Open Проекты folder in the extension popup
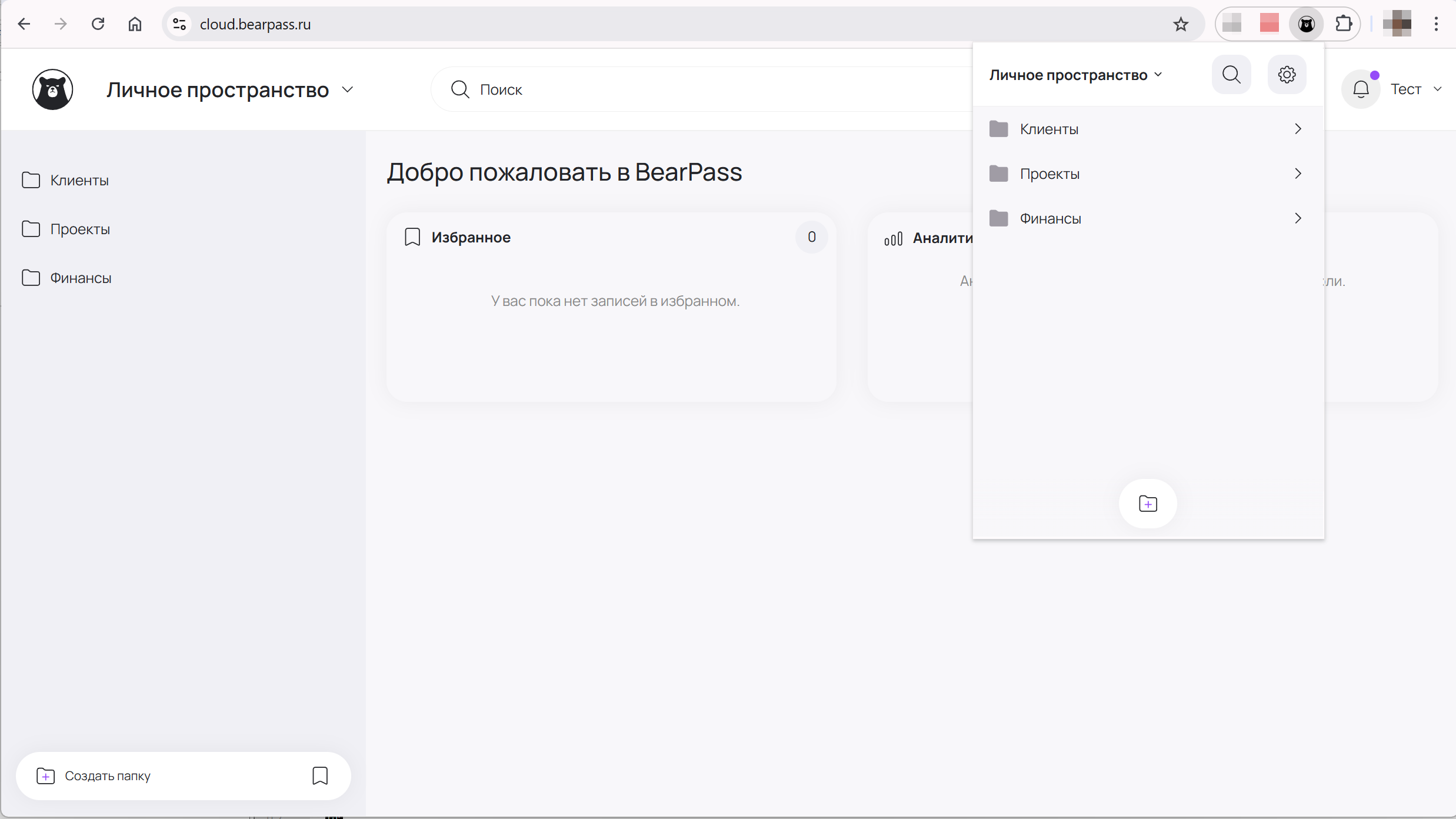Viewport: 1456px width, 819px height. [x=1050, y=174]
